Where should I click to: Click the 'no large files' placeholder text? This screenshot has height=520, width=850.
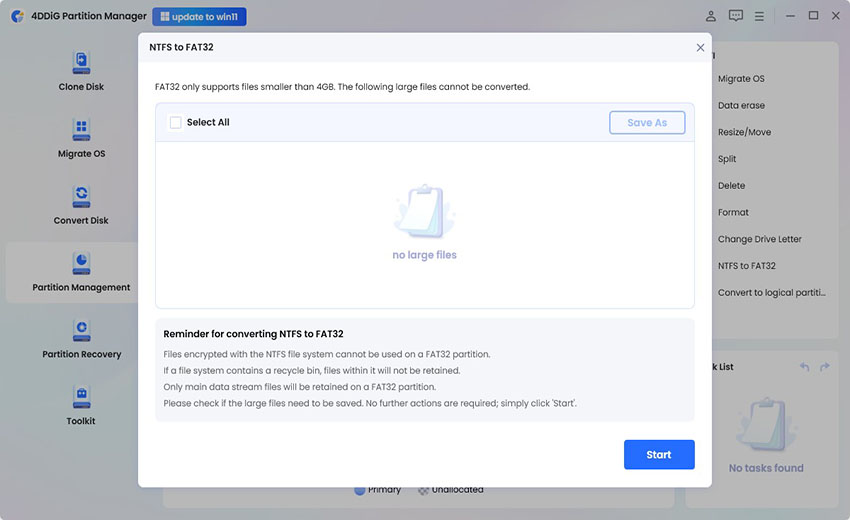point(424,255)
